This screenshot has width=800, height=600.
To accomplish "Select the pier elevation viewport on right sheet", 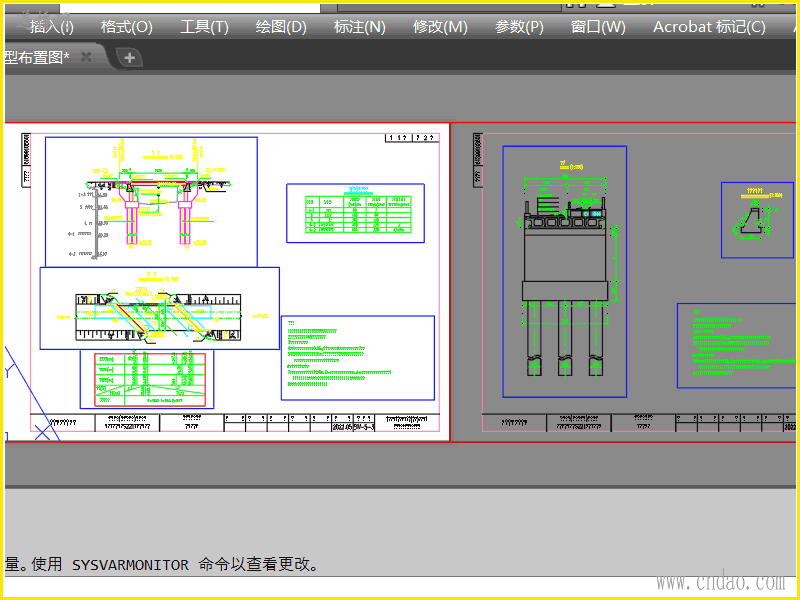I will click(565, 271).
